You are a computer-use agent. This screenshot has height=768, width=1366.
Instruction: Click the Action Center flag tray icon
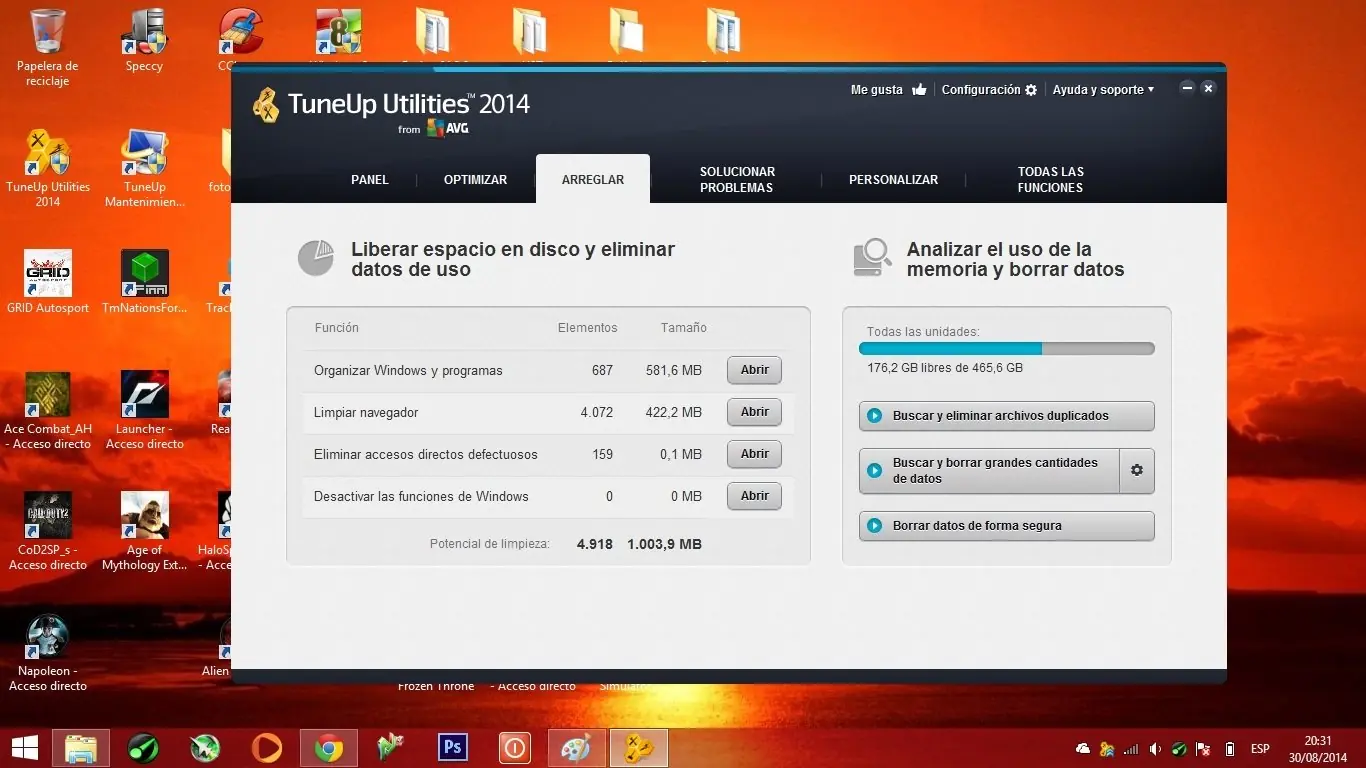1205,749
